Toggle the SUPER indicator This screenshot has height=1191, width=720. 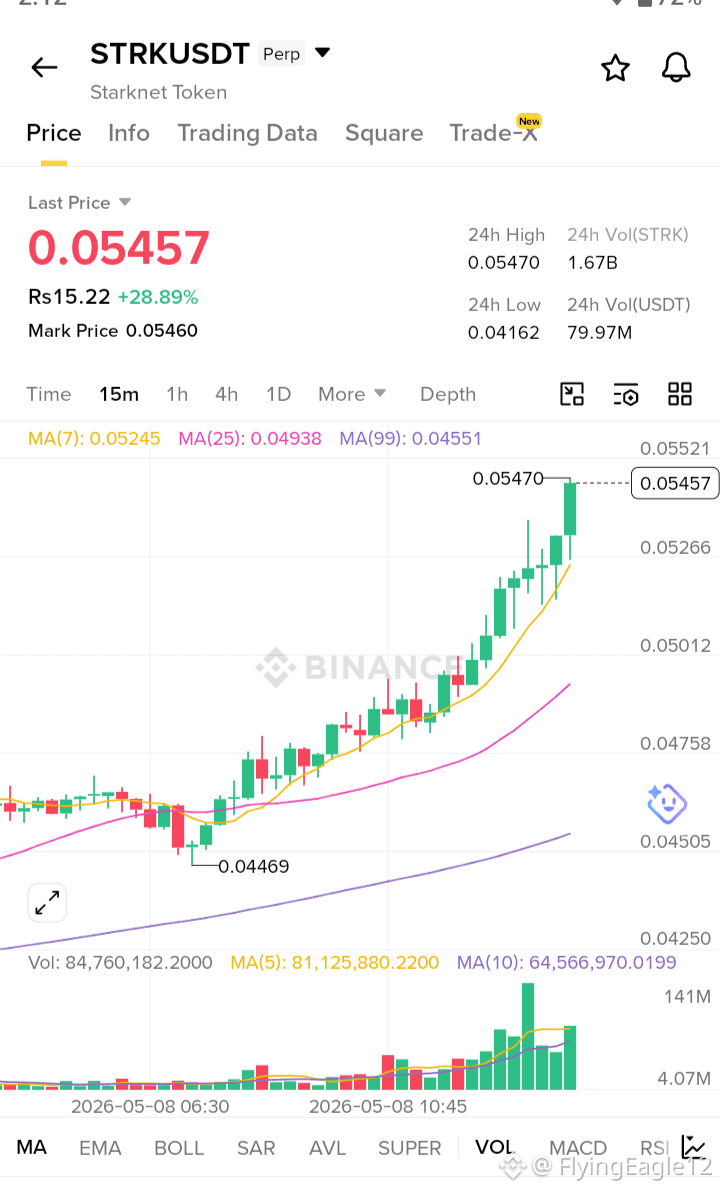pyautogui.click(x=409, y=1147)
